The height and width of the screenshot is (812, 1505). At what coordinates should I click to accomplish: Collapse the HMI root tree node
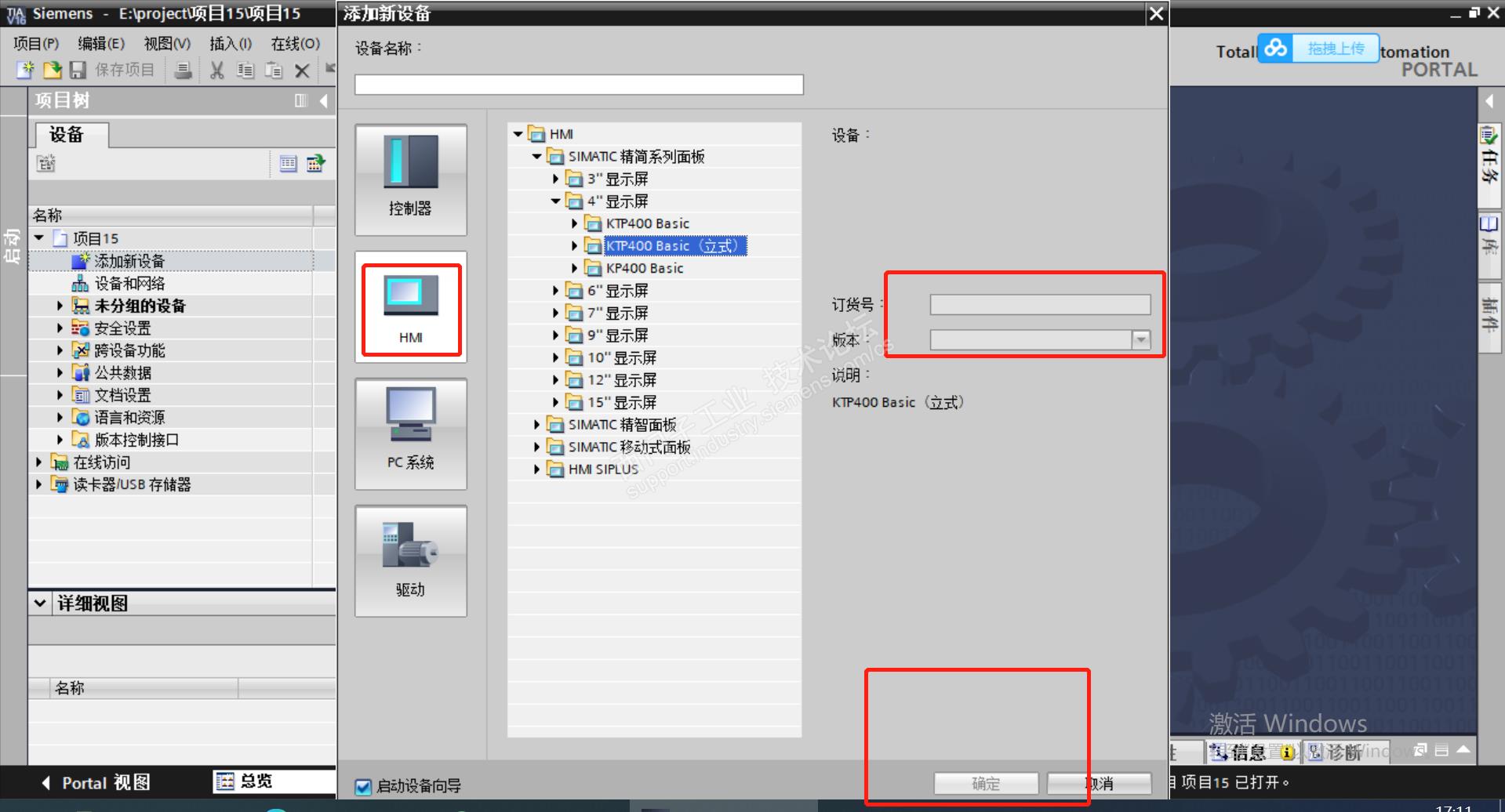click(518, 134)
